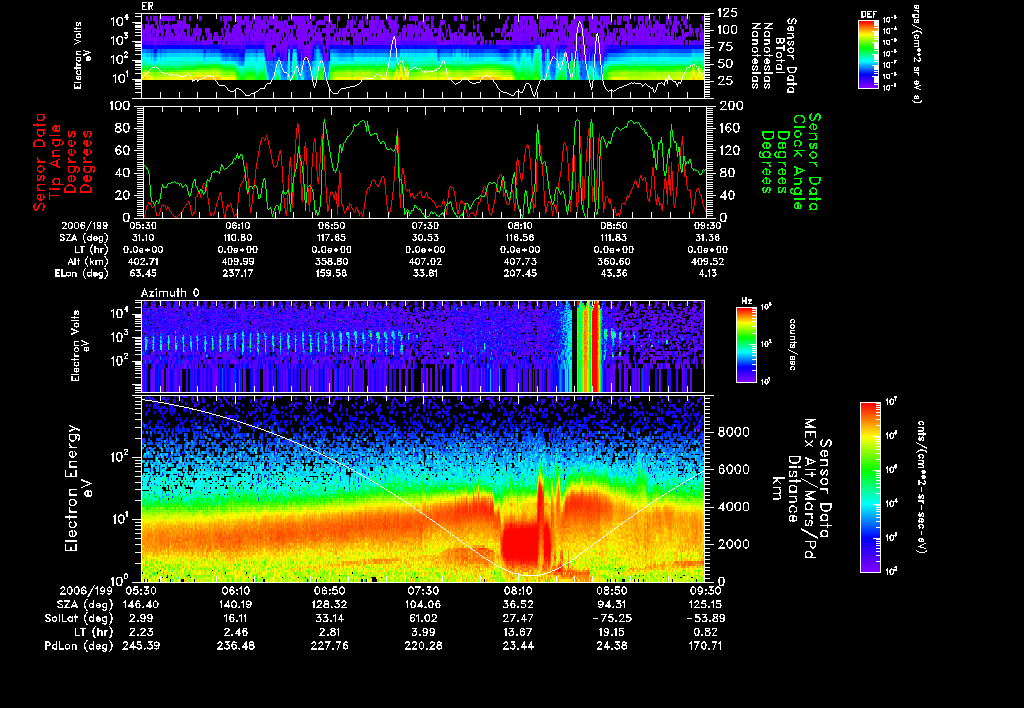
Task: Click SolLat value -53.89
Action: click(706, 618)
